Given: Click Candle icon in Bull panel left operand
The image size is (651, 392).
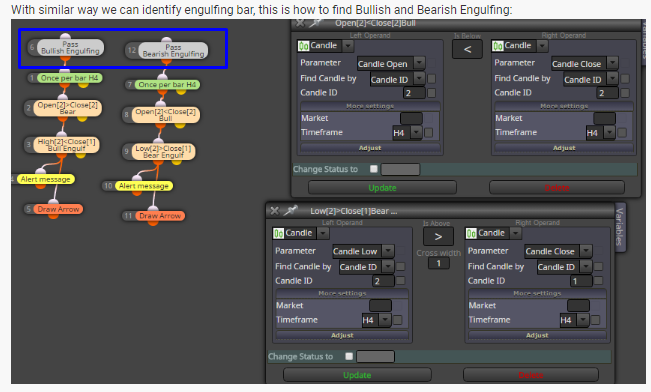Looking at the screenshot, I should pos(303,46).
